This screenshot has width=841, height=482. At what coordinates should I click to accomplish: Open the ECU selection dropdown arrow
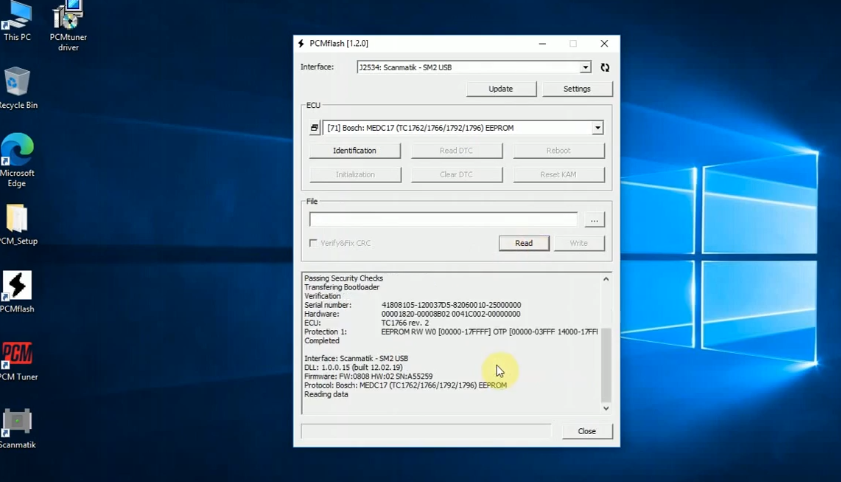(x=597, y=128)
